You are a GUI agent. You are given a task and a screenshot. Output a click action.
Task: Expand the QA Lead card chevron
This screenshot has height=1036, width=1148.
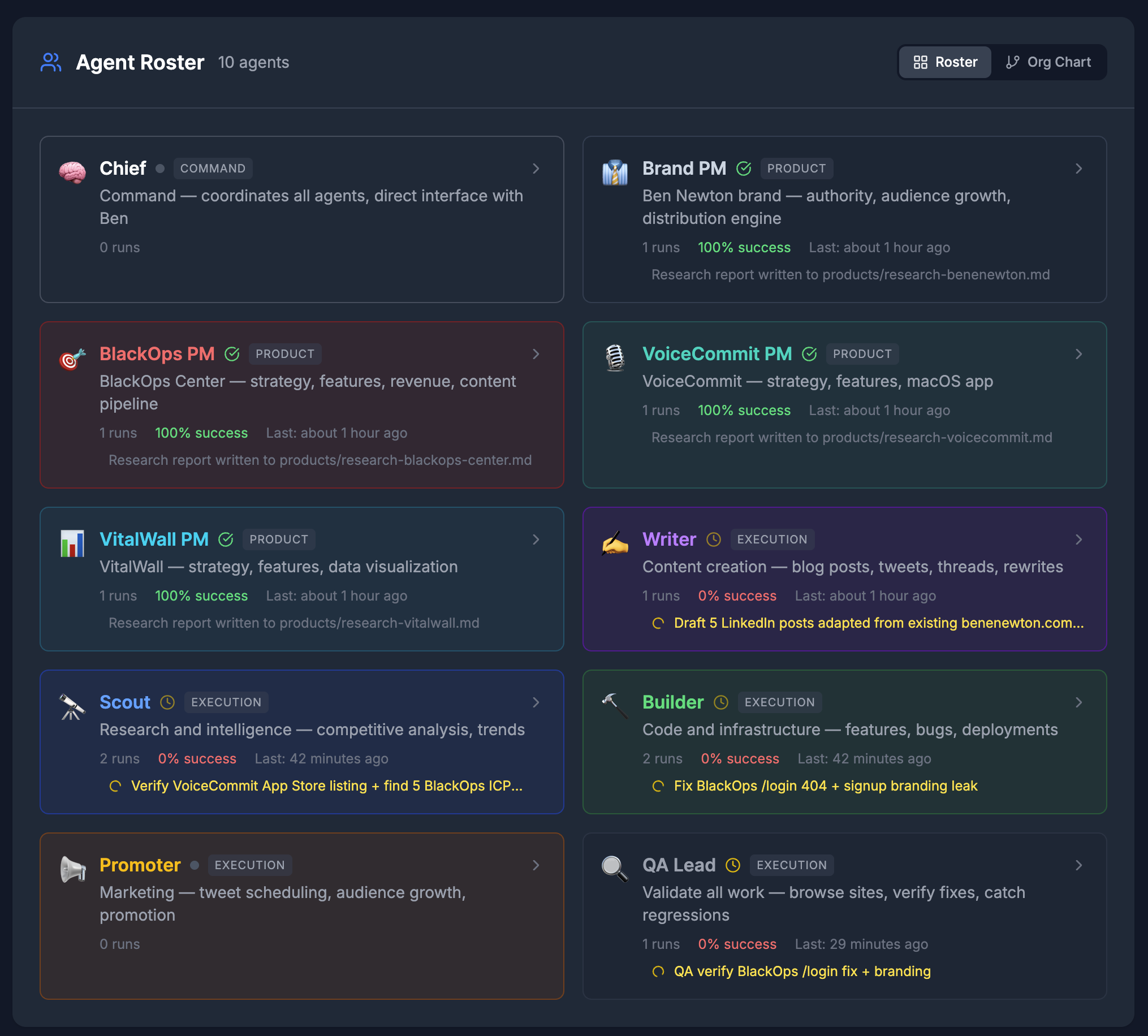point(1078,865)
